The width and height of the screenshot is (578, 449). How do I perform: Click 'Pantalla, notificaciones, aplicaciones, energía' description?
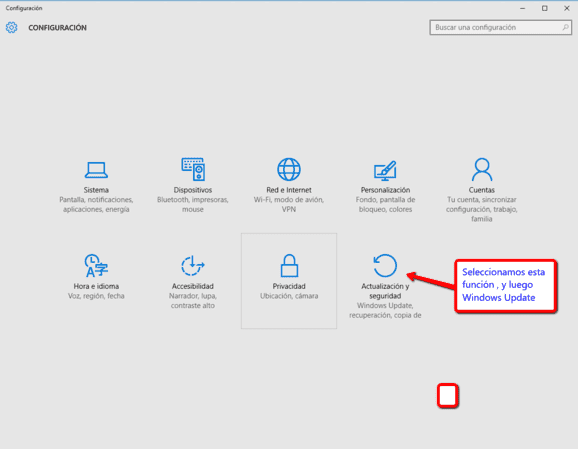click(x=96, y=204)
